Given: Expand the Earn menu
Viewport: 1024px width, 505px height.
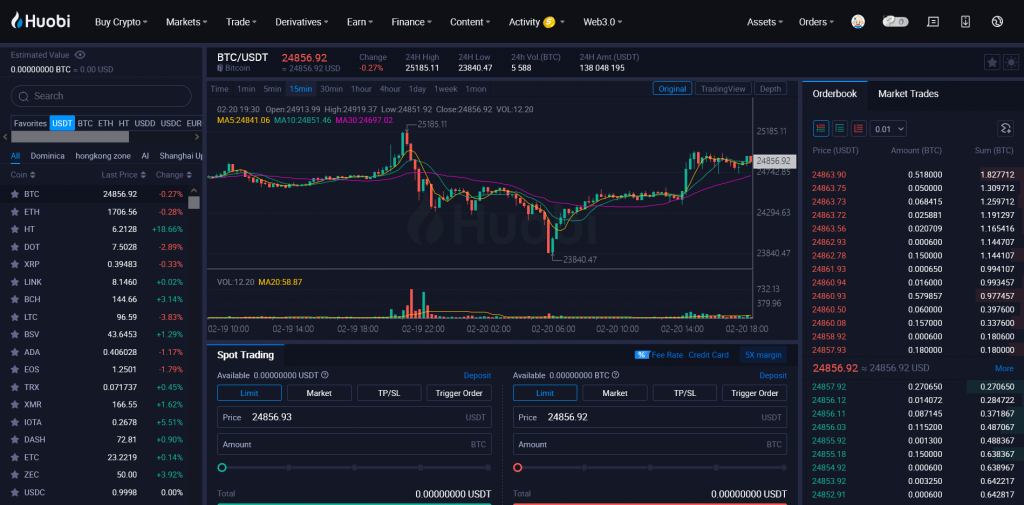Looking at the screenshot, I should point(360,22).
